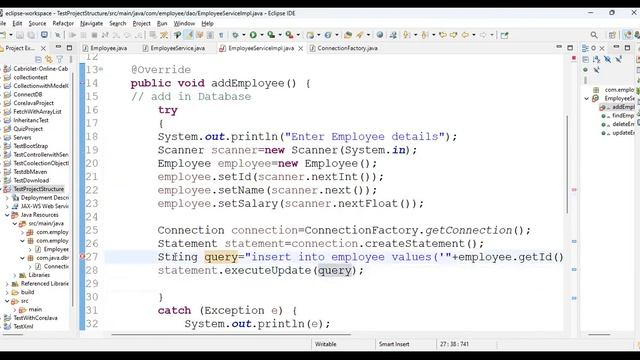Viewport: 640px width, 360px height.
Task: Click the Save toolbar icon
Action: coord(20,35)
